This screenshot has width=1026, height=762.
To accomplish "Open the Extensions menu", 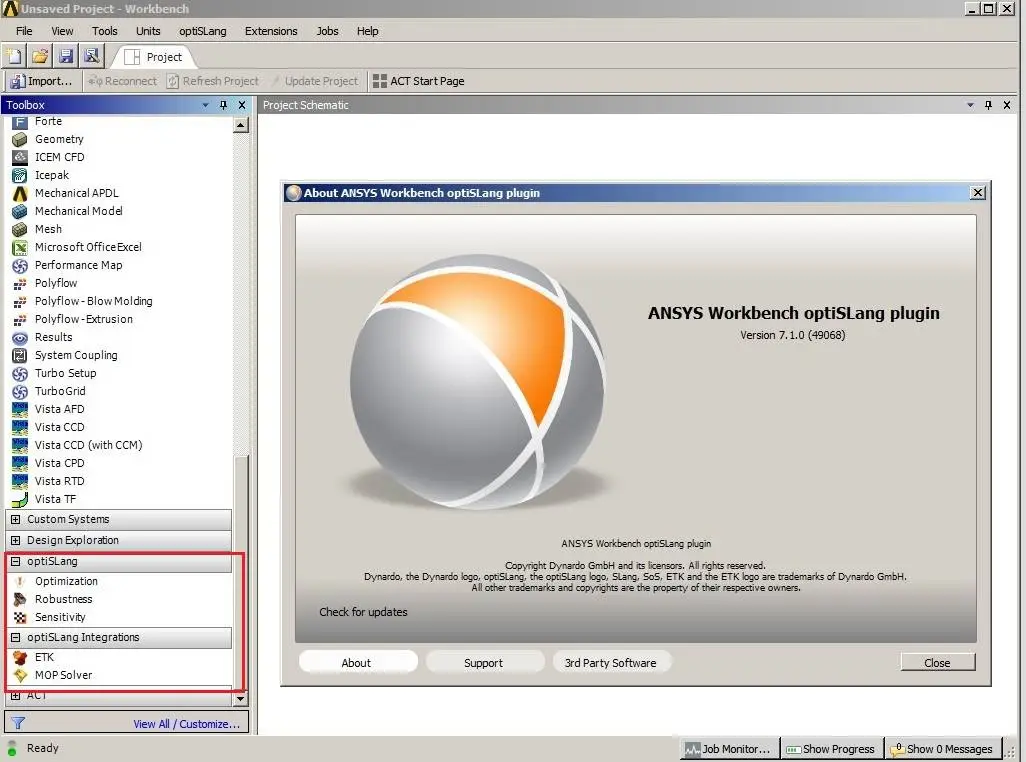I will coord(271,31).
